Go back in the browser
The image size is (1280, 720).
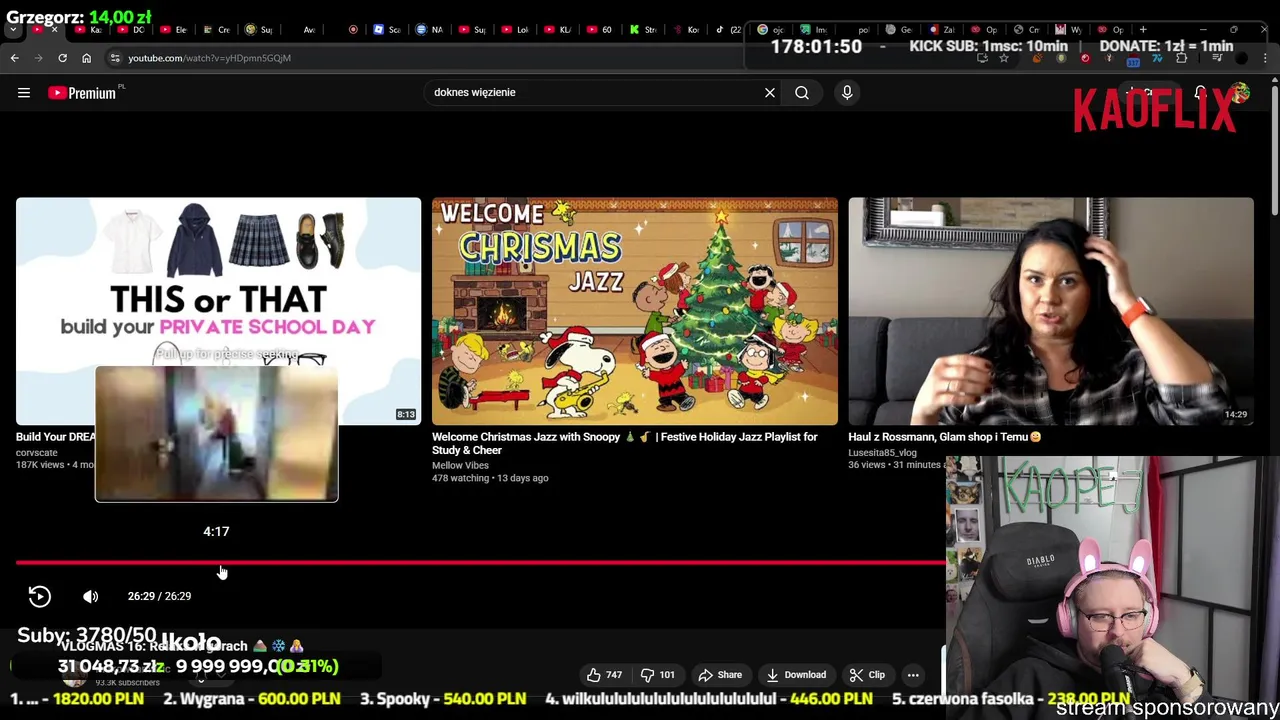pos(14,58)
